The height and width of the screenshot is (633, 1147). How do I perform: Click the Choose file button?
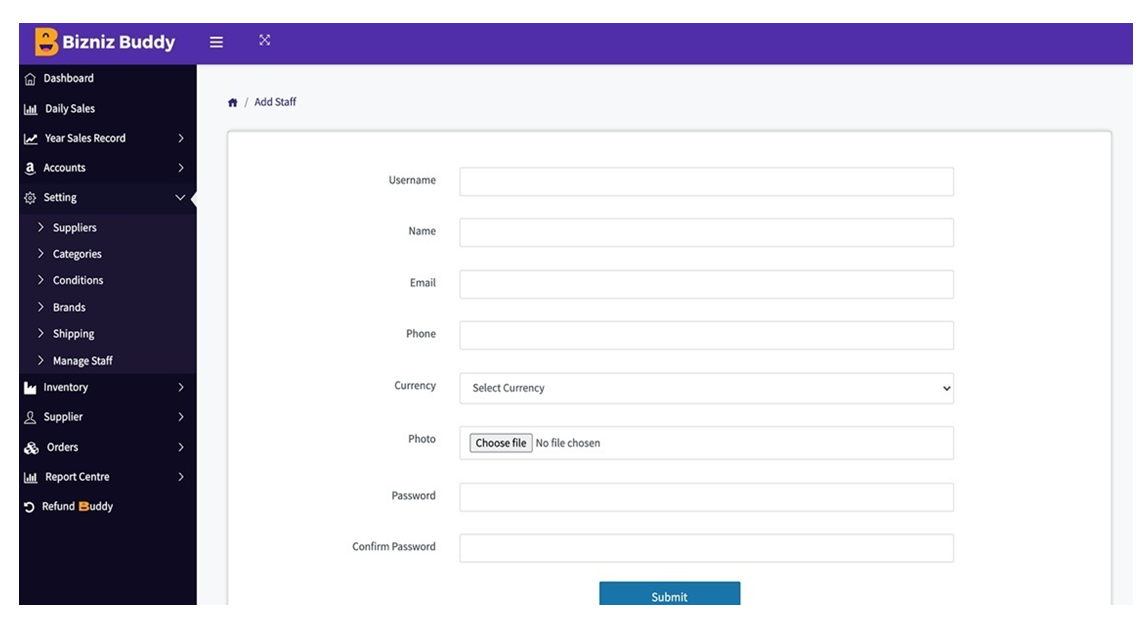point(500,443)
